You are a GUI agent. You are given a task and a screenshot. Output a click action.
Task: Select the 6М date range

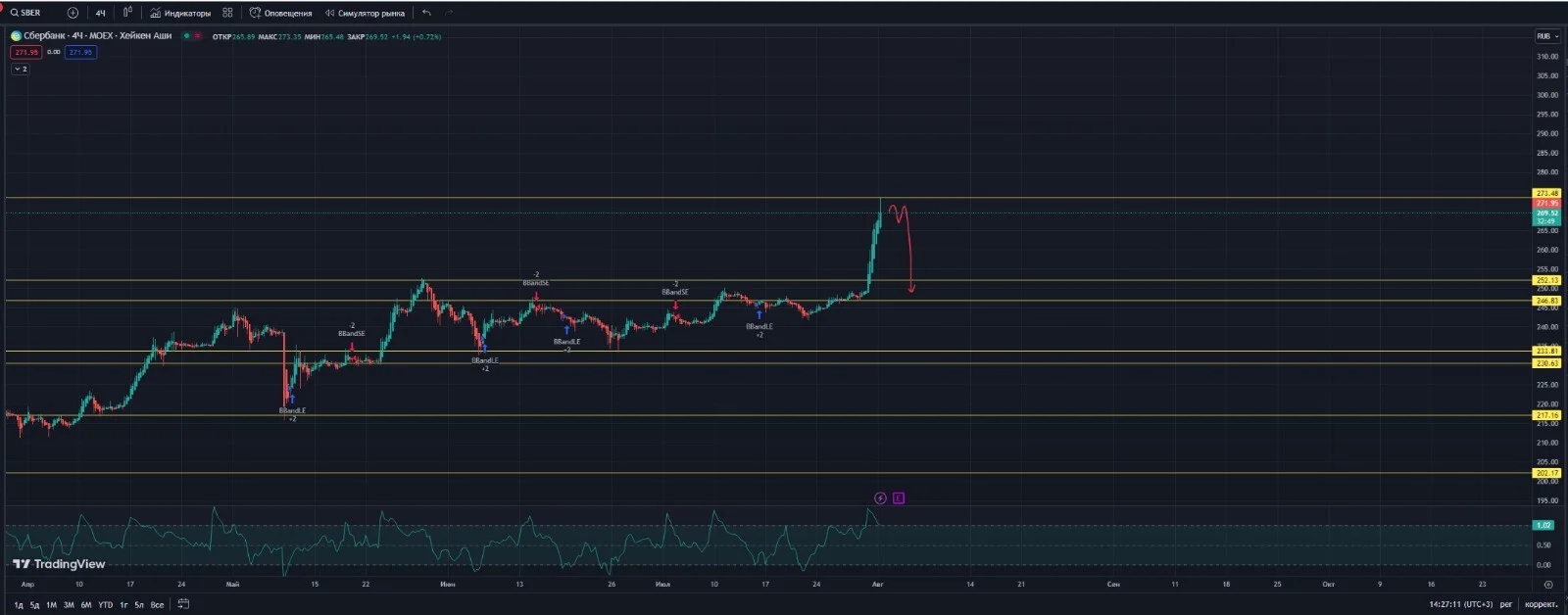click(86, 605)
